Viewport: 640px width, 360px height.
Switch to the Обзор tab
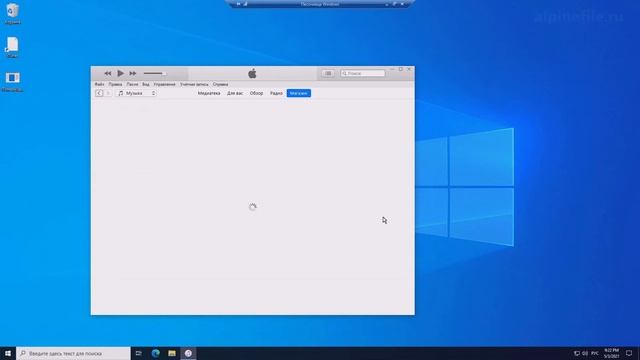coord(256,93)
